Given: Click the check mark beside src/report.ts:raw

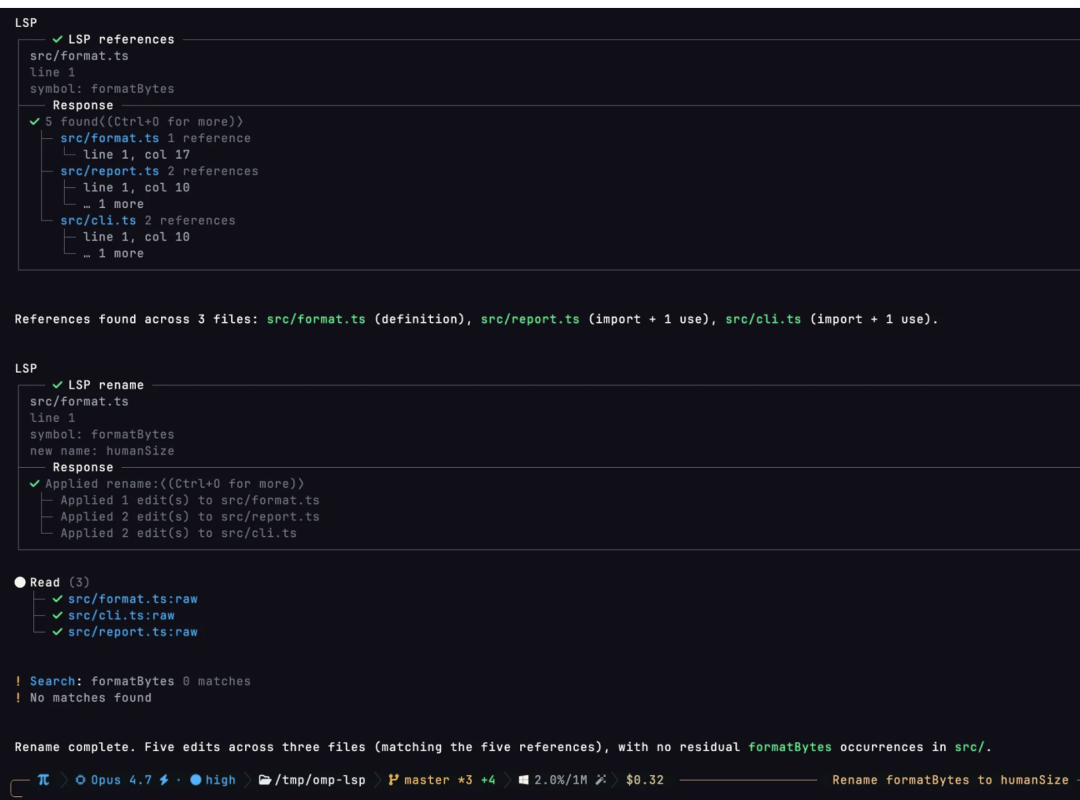Looking at the screenshot, I should click(58, 632).
